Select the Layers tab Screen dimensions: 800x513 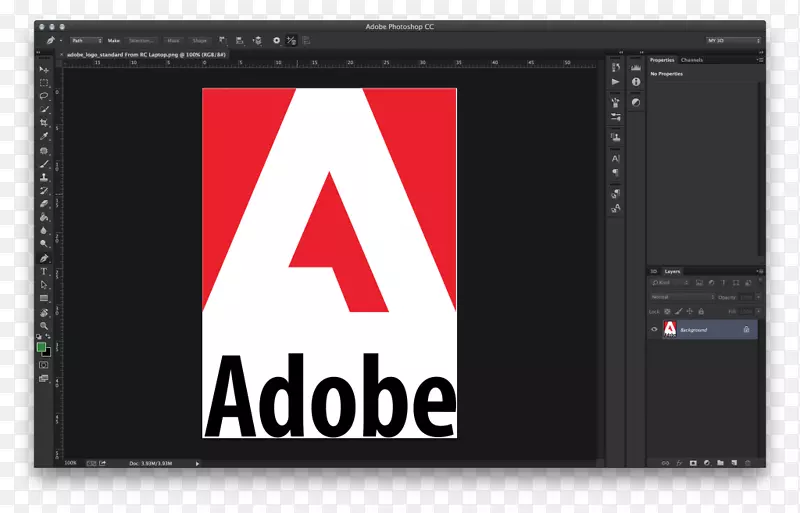[x=672, y=272]
